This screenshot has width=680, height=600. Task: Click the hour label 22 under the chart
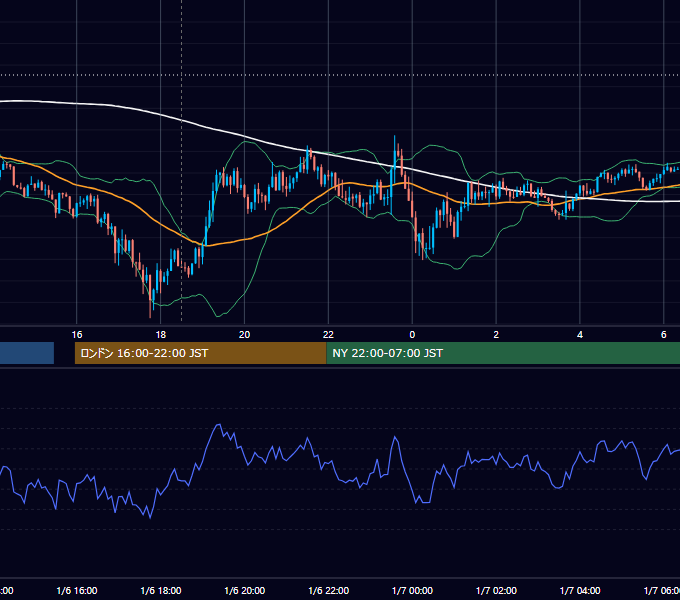pos(328,335)
